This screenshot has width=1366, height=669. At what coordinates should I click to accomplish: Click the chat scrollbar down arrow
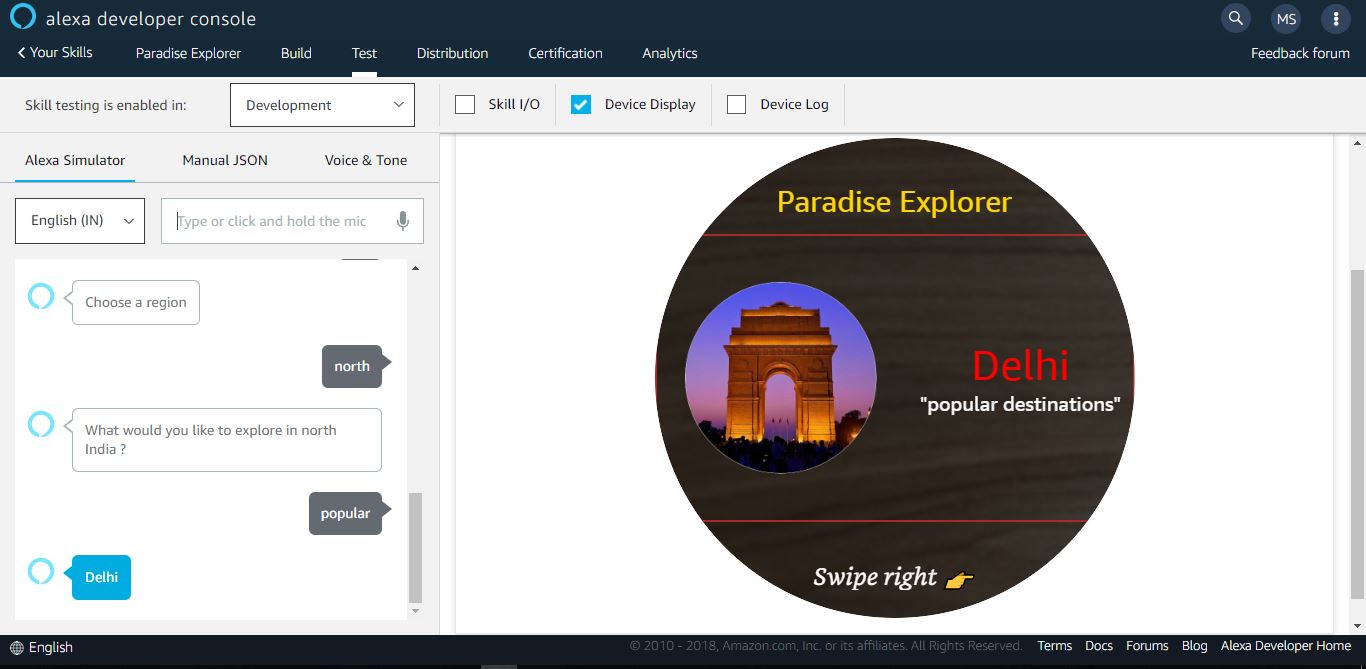(415, 610)
